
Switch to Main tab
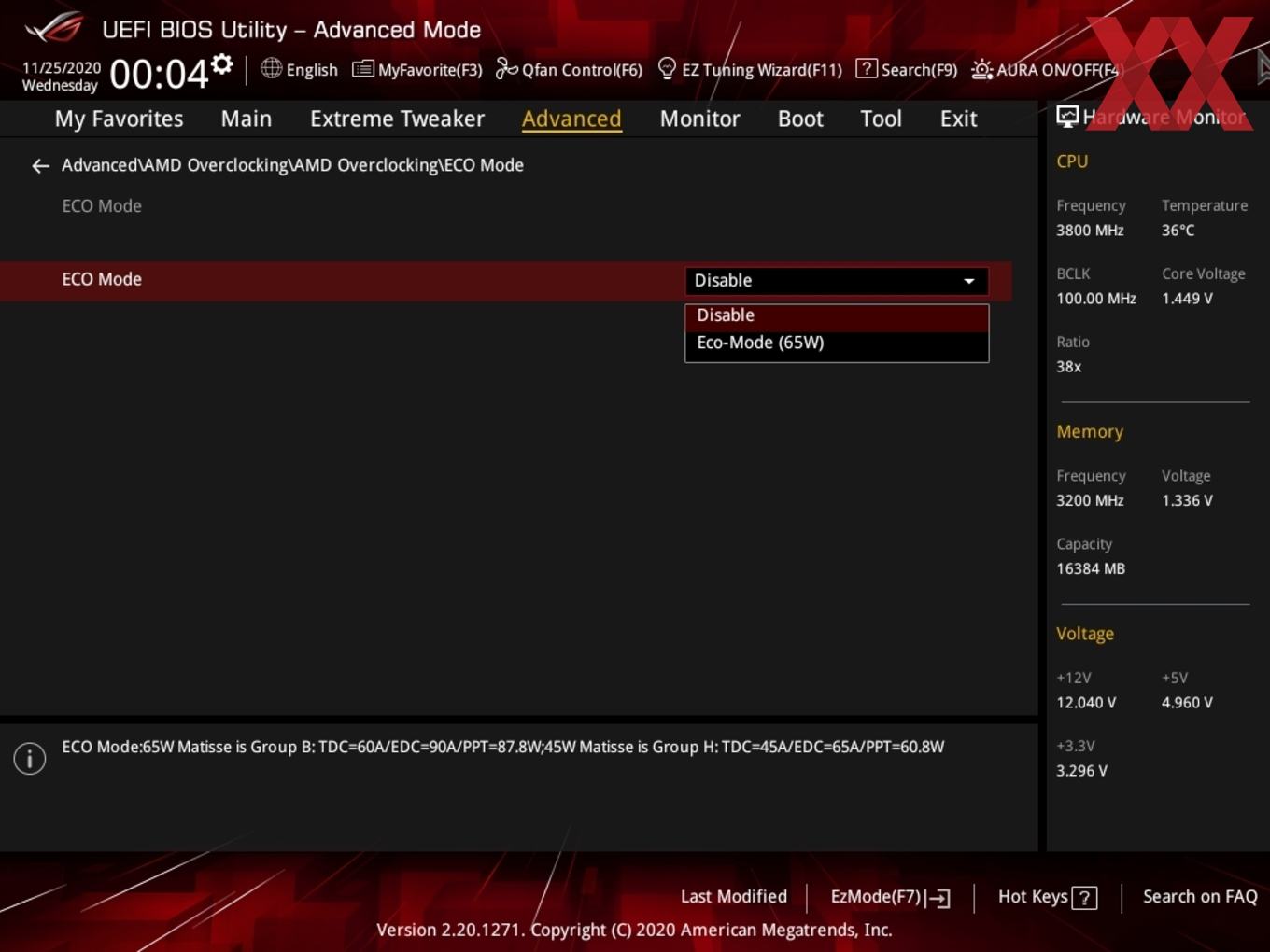(247, 119)
